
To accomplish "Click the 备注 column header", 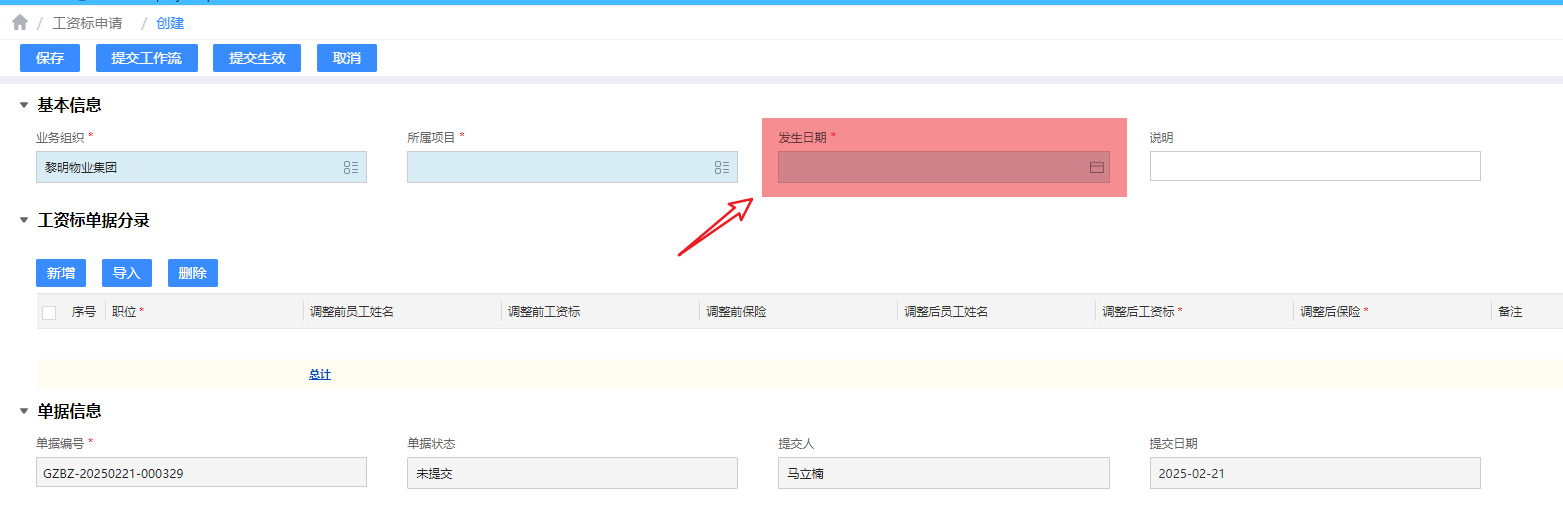I will pos(1510,312).
